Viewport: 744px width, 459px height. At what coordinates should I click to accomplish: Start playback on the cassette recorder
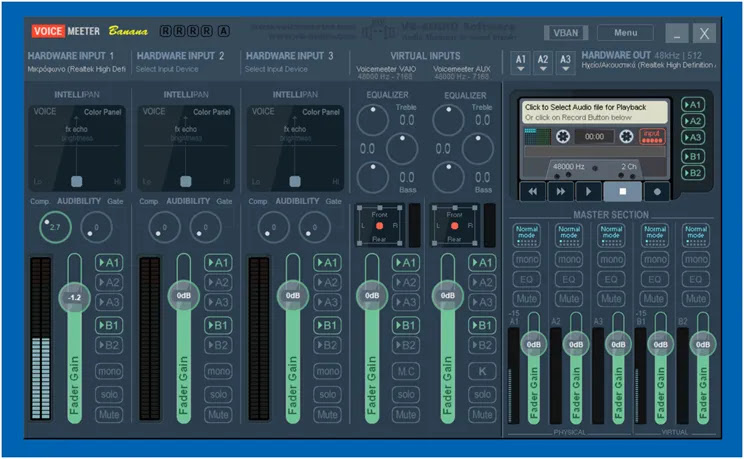[x=588, y=191]
